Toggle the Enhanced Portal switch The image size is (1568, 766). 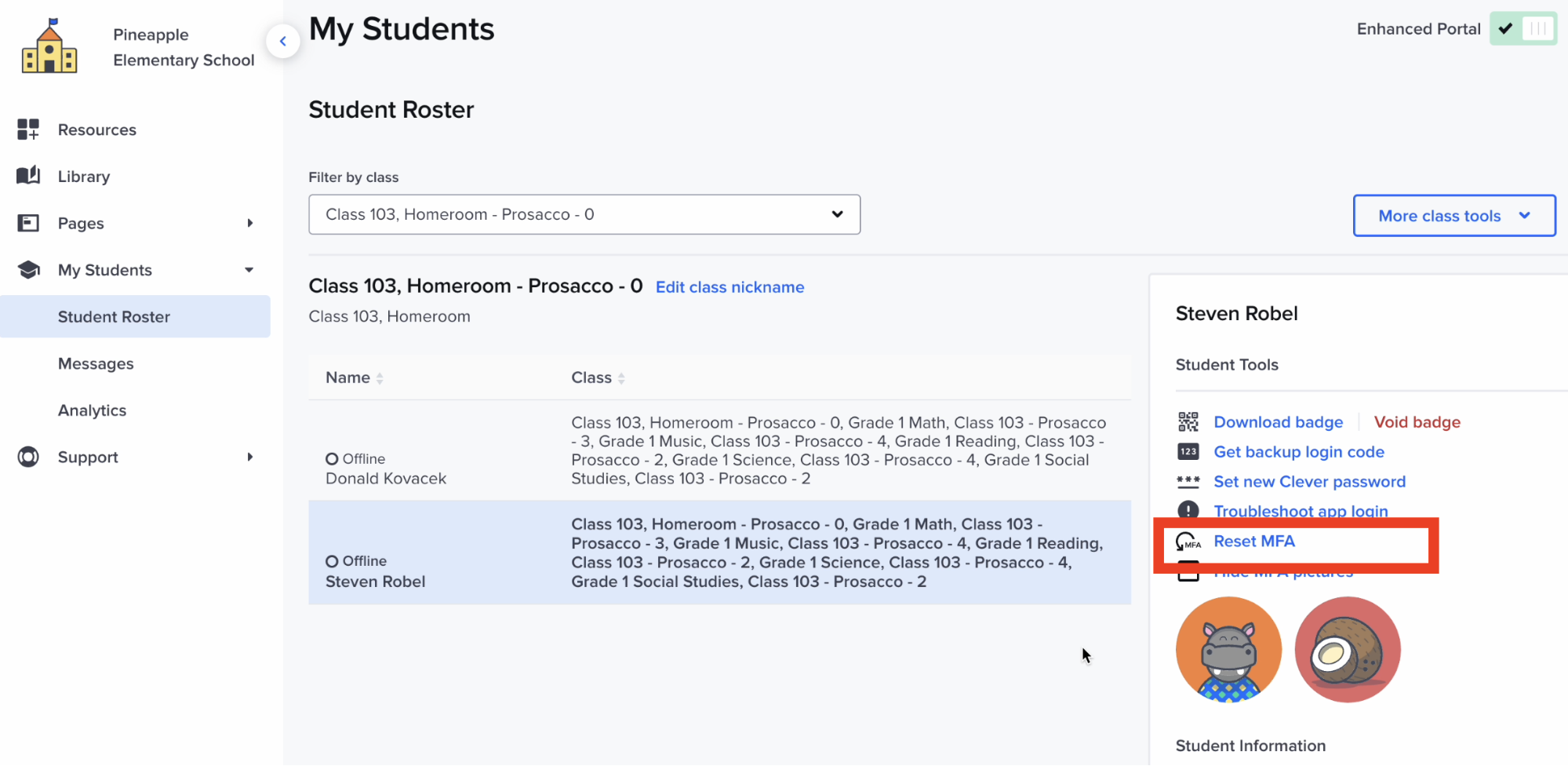[1523, 28]
